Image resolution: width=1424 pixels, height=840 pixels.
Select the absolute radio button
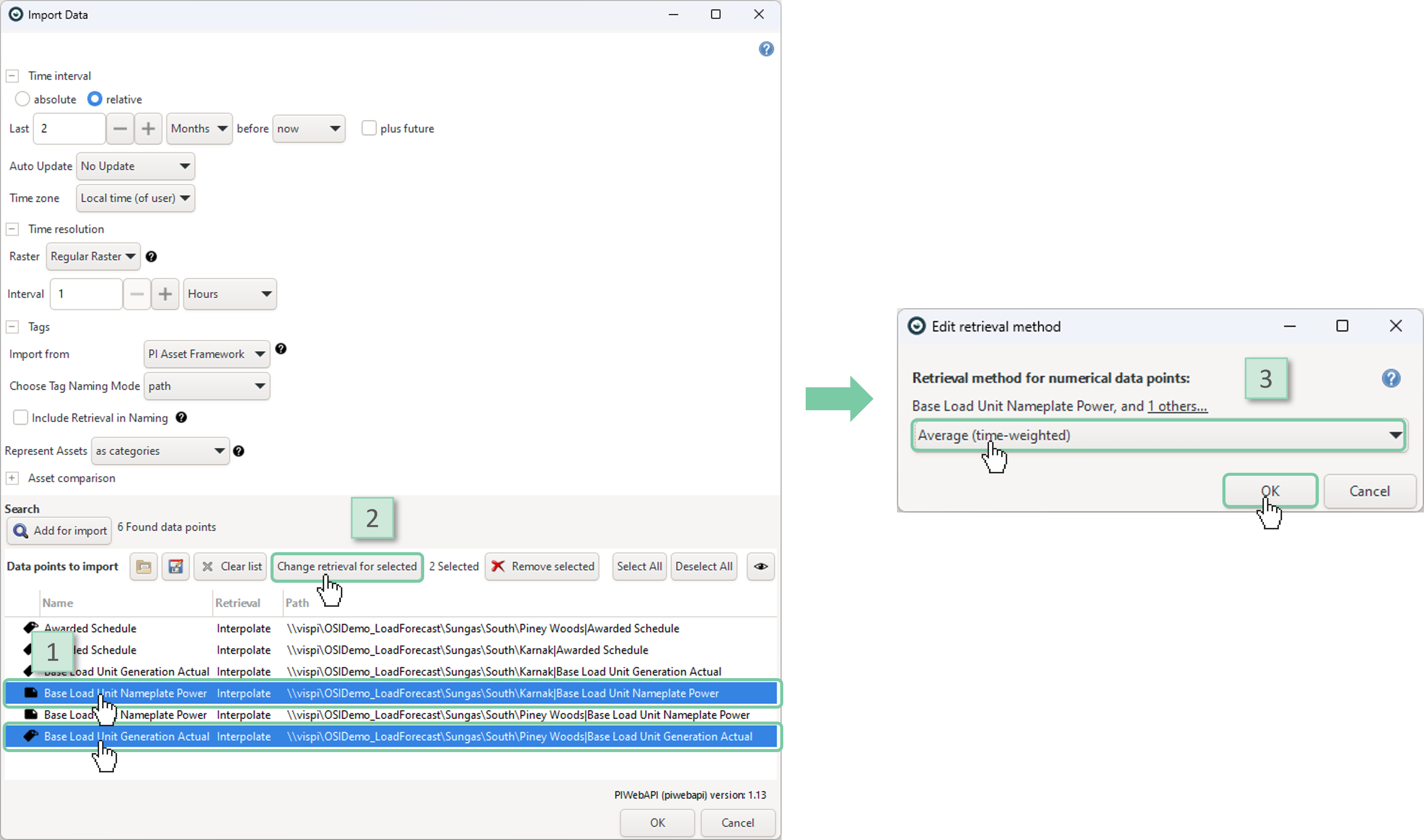tap(22, 99)
